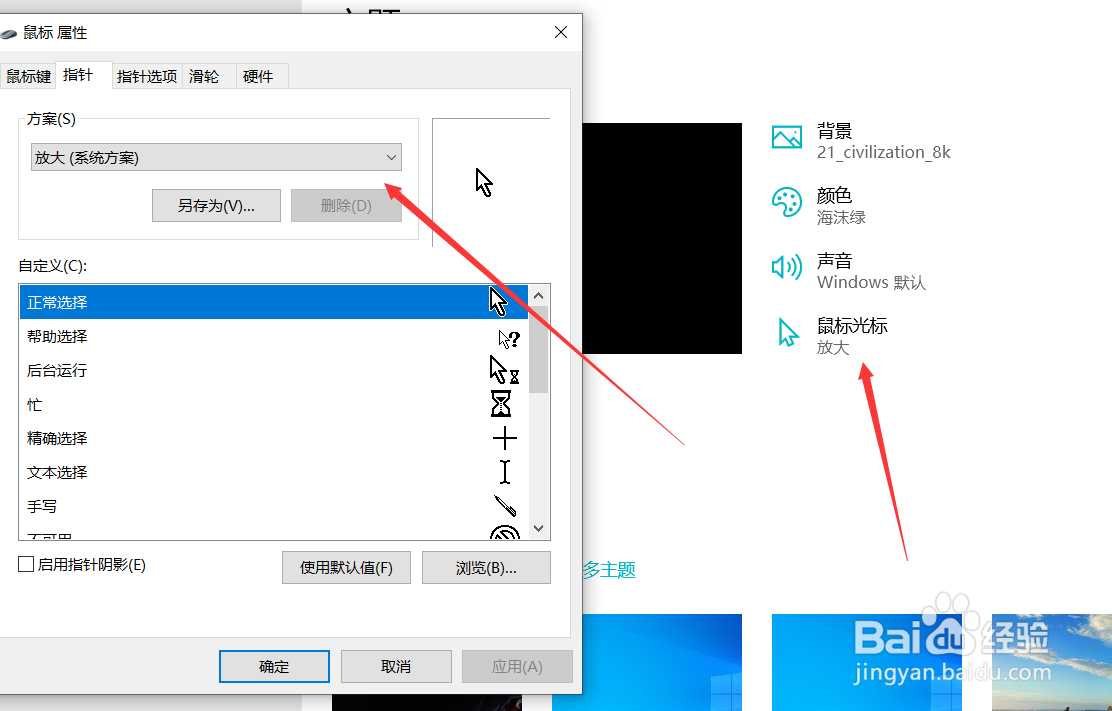
Task: Open the 硬件 tab
Action: click(x=259, y=75)
